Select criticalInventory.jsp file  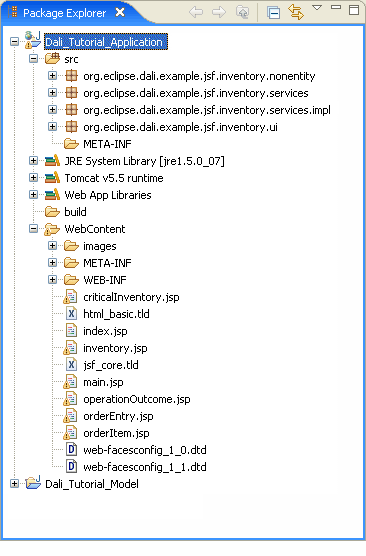131,297
